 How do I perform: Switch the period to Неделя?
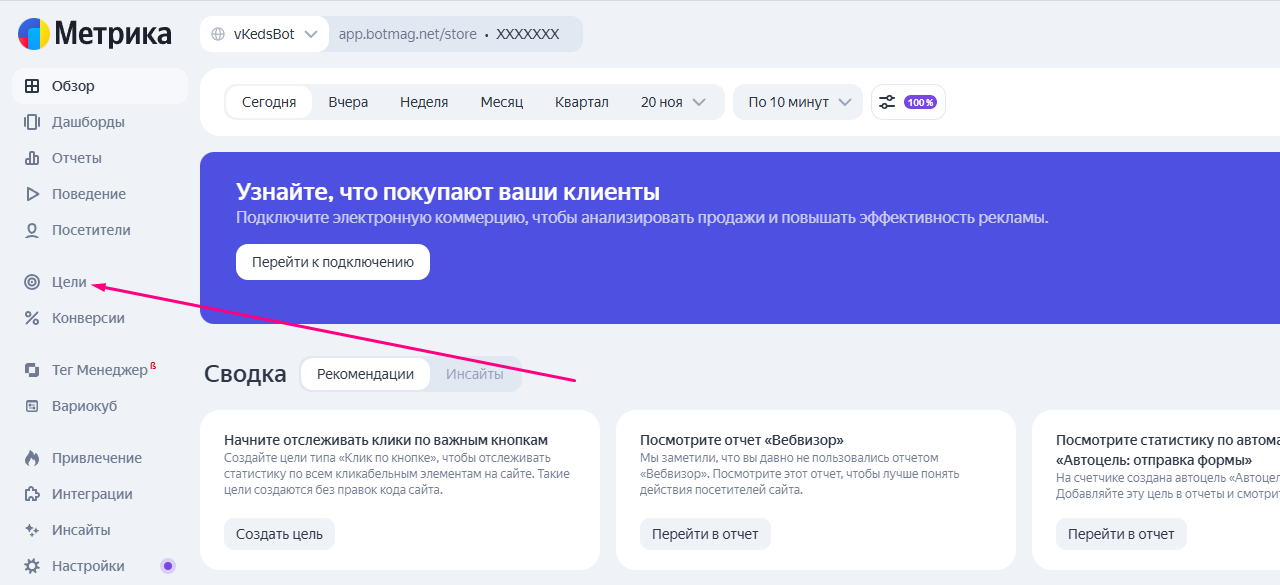[424, 102]
